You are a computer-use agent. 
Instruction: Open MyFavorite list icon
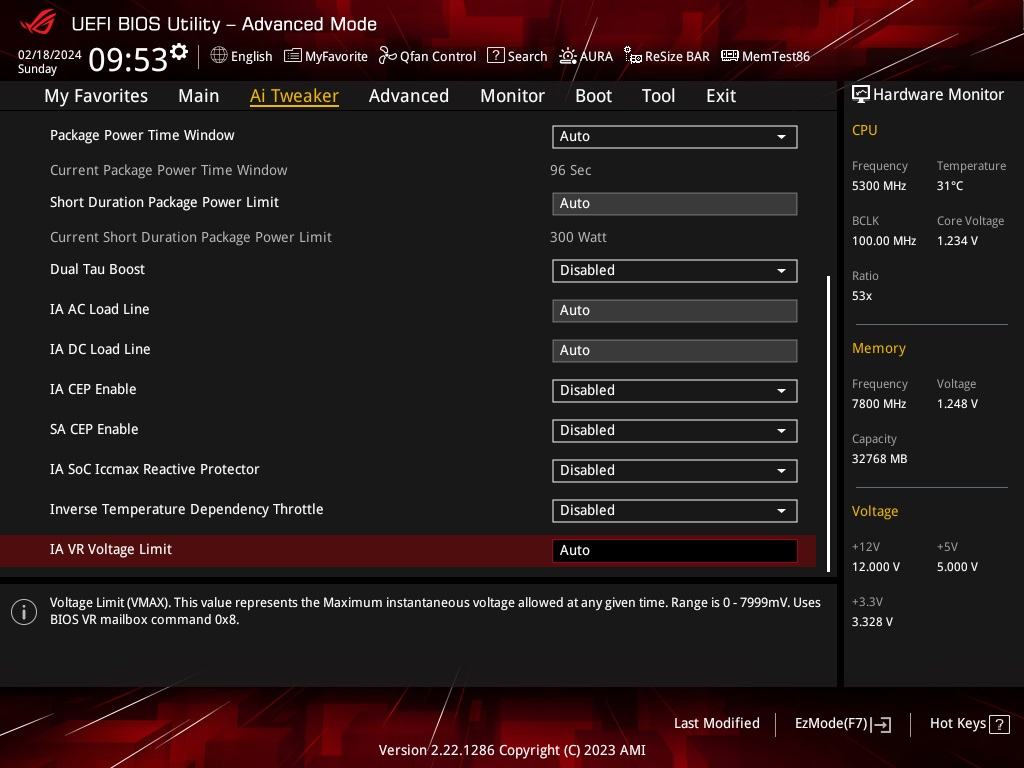pos(293,56)
